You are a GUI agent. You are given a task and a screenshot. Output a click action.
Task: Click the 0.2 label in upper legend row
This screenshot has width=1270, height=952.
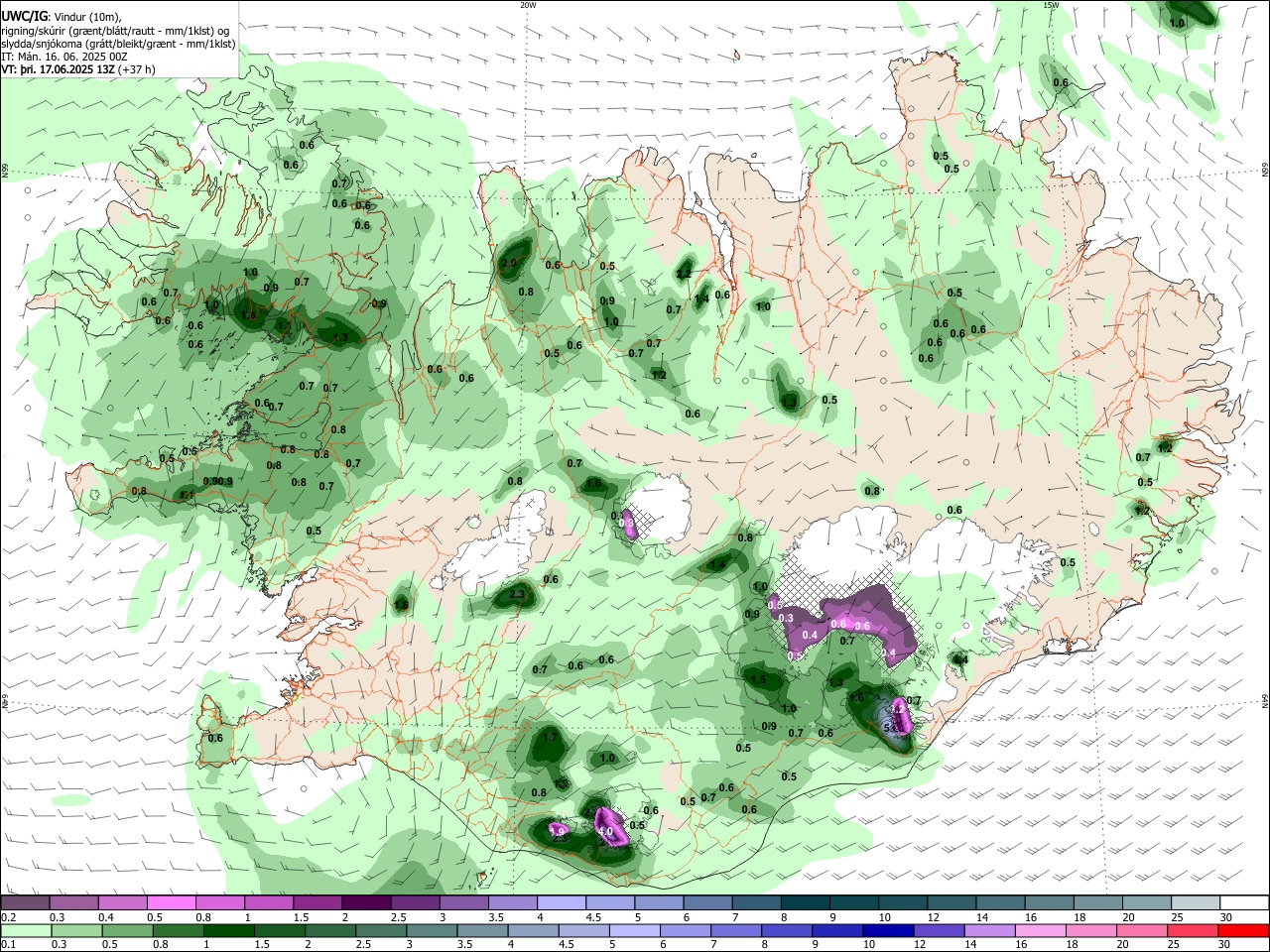[8, 917]
